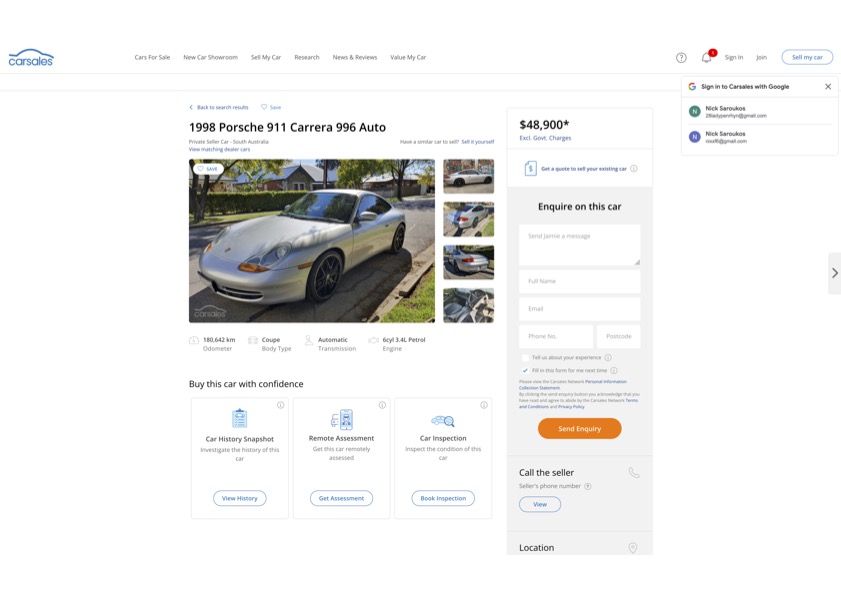Screen dimensions: 841x595
Task: Click the right chevron arrow at page edge
Action: point(835,273)
